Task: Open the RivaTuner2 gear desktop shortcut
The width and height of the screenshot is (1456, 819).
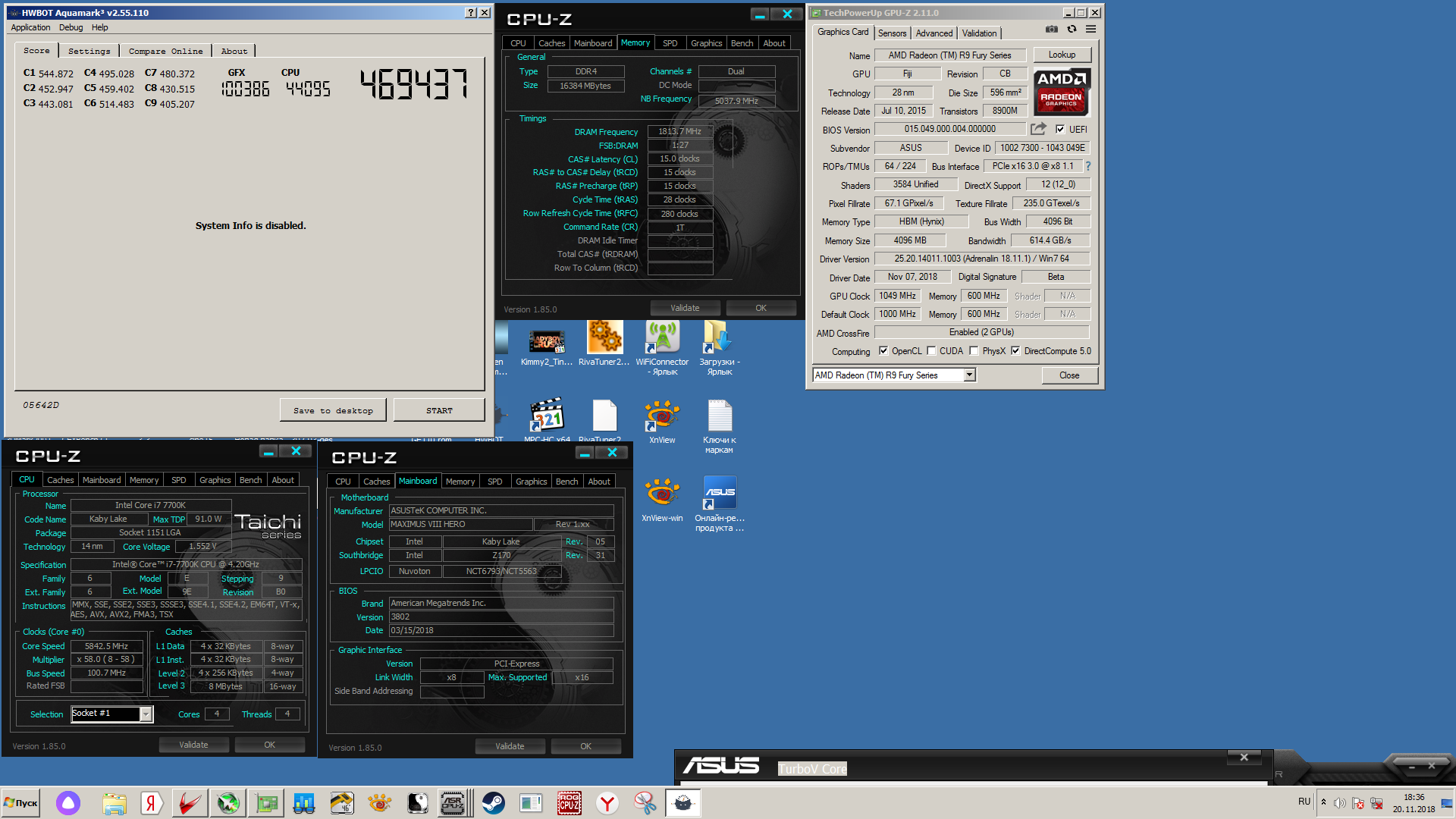Action: tap(604, 344)
